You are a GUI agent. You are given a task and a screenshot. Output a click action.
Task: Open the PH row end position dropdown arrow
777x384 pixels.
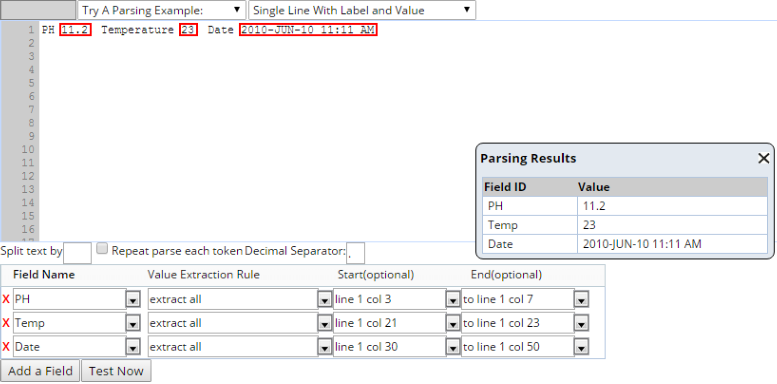(581, 300)
